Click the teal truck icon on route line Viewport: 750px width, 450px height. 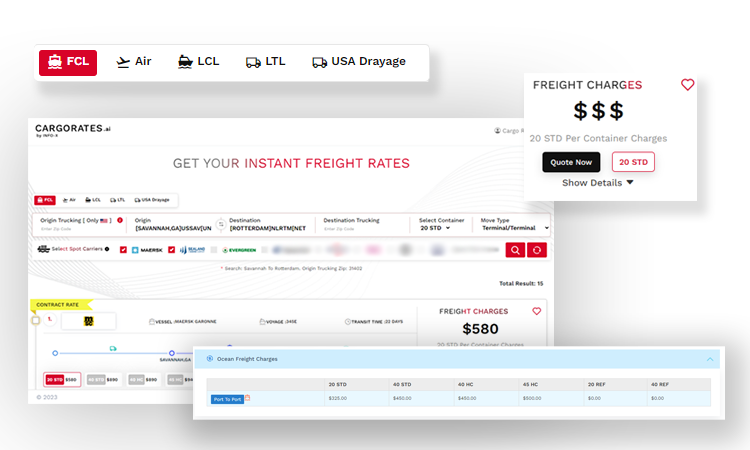113,348
